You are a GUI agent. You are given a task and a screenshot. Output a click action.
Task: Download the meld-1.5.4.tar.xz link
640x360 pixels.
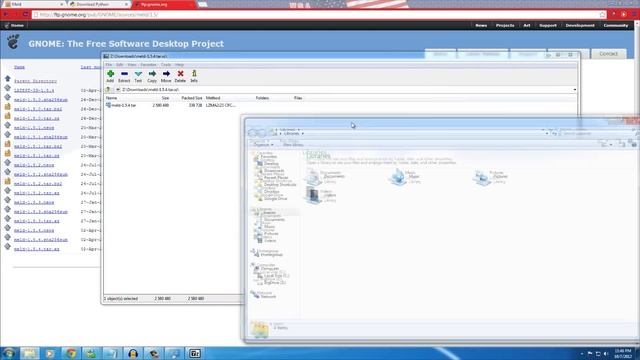pyautogui.click(x=37, y=249)
